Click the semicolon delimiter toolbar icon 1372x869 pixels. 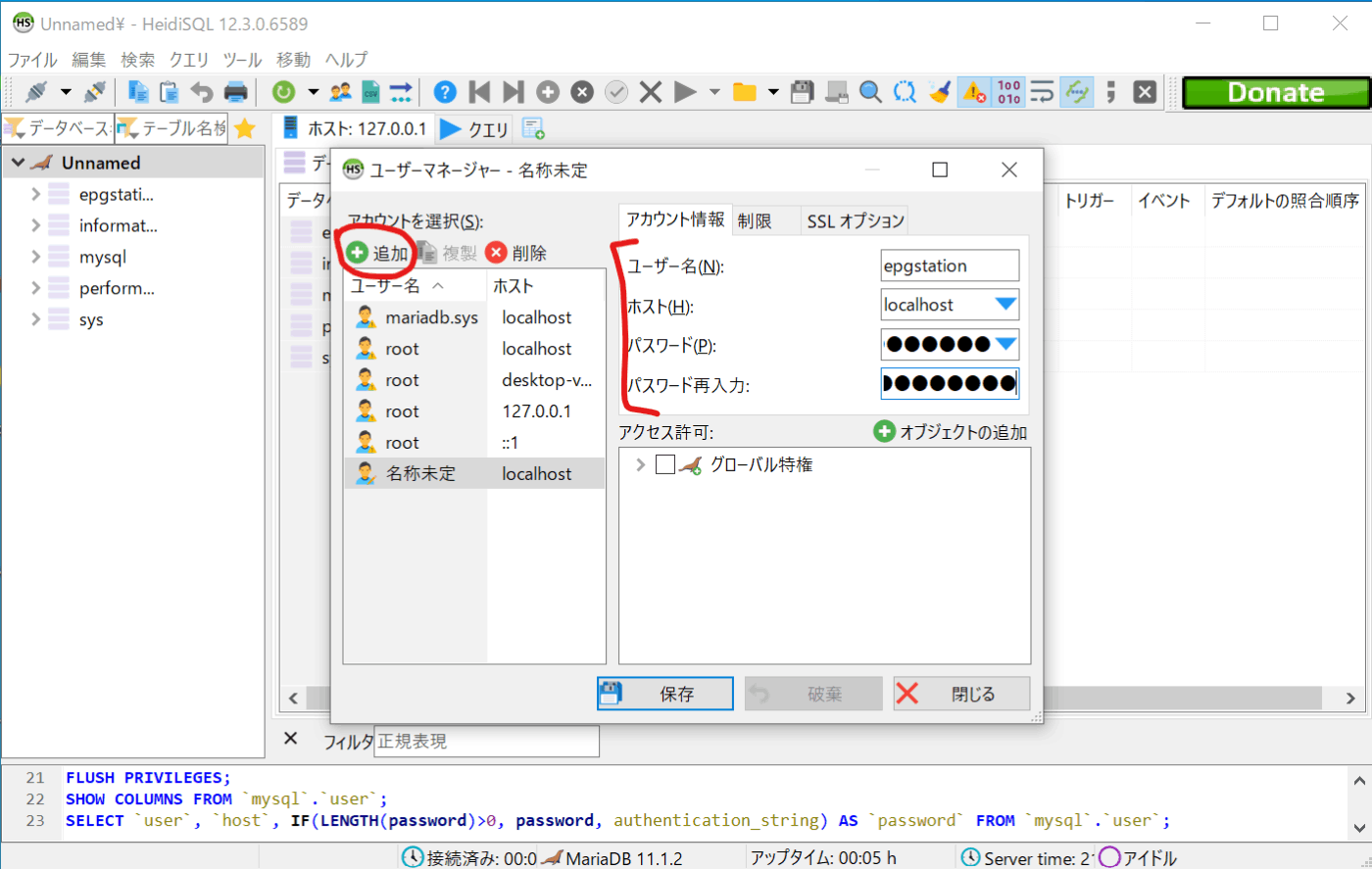point(1110,92)
